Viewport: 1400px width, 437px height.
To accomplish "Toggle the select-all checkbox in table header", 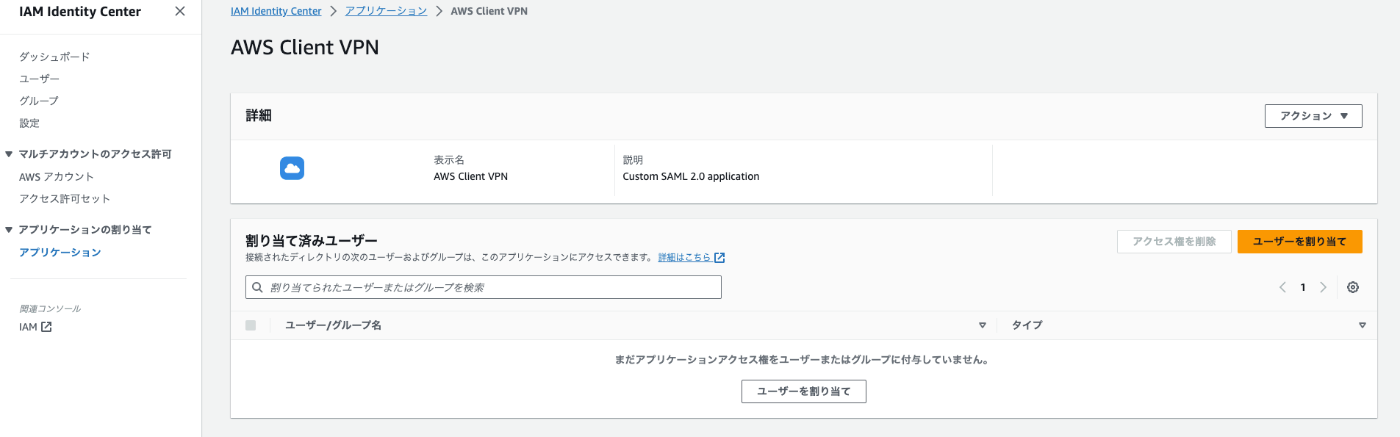I will click(x=250, y=325).
